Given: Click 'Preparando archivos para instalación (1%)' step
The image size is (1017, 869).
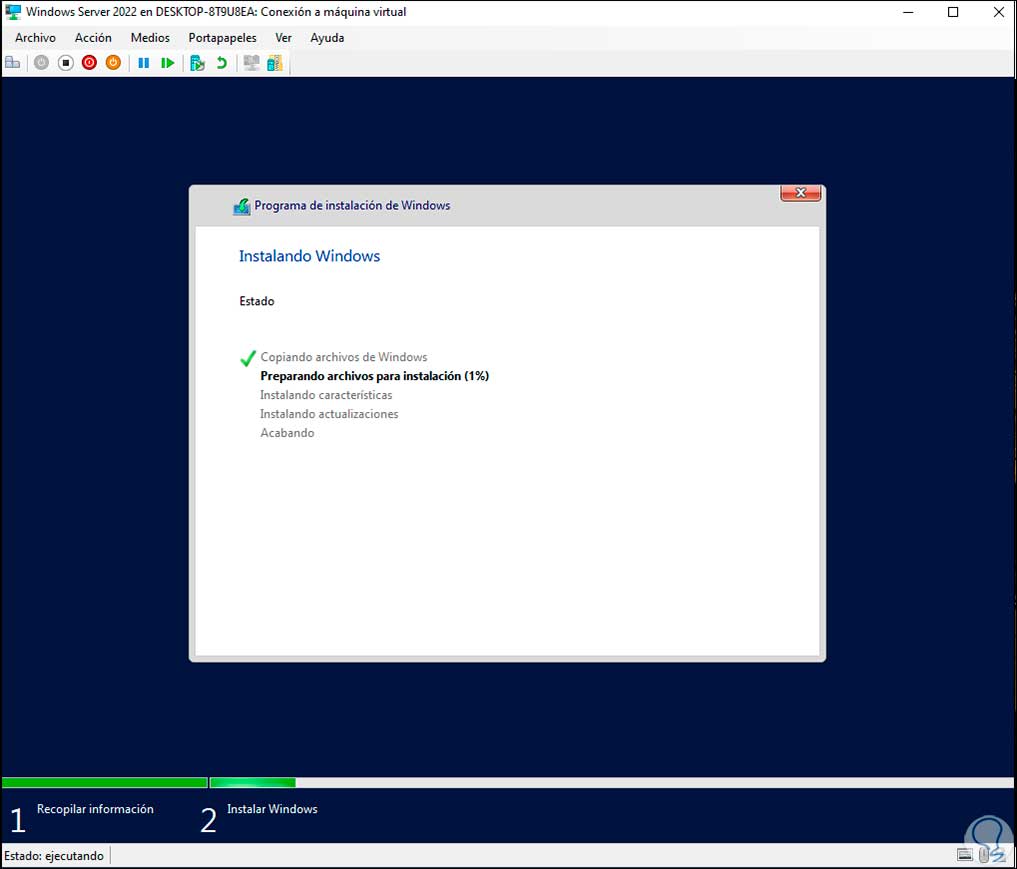Looking at the screenshot, I should coord(374,375).
